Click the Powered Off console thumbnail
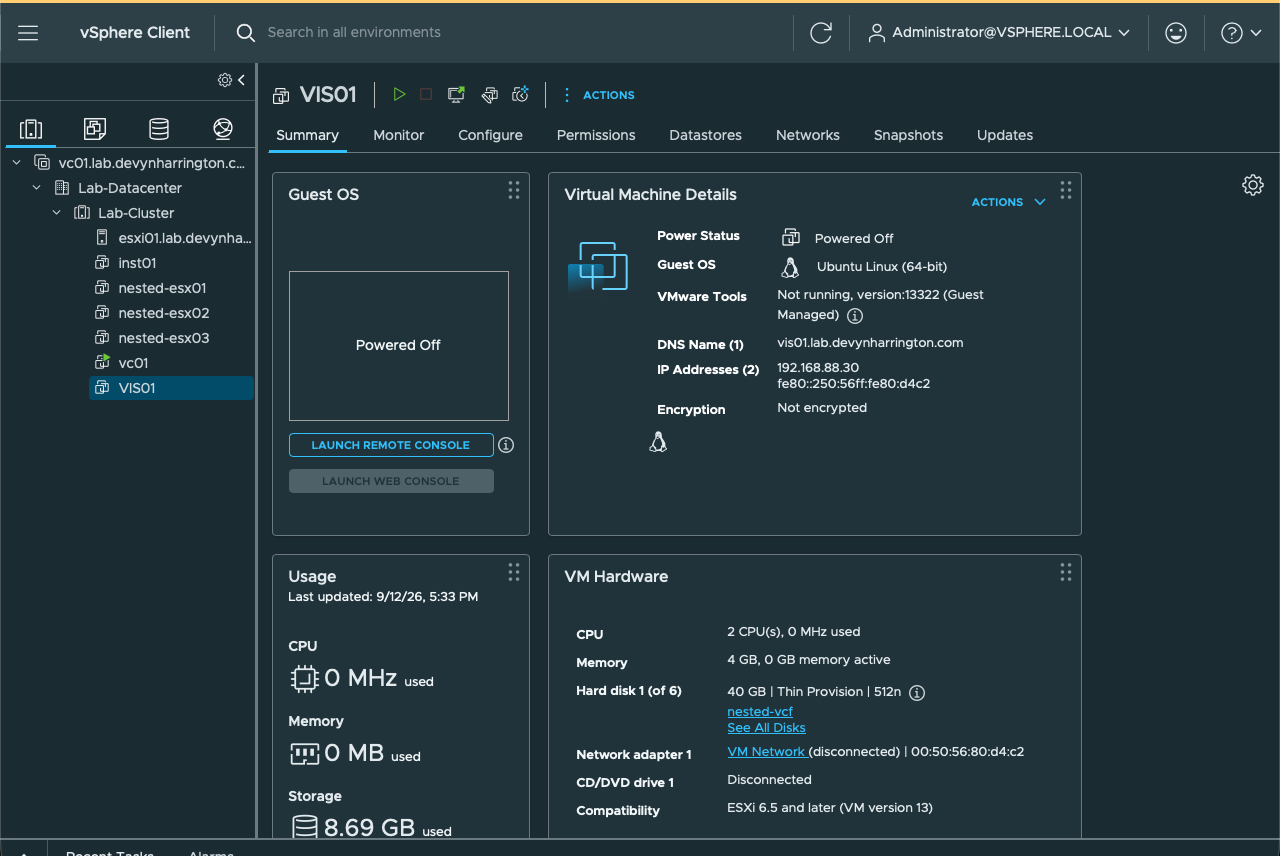The image size is (1280, 856). point(399,346)
